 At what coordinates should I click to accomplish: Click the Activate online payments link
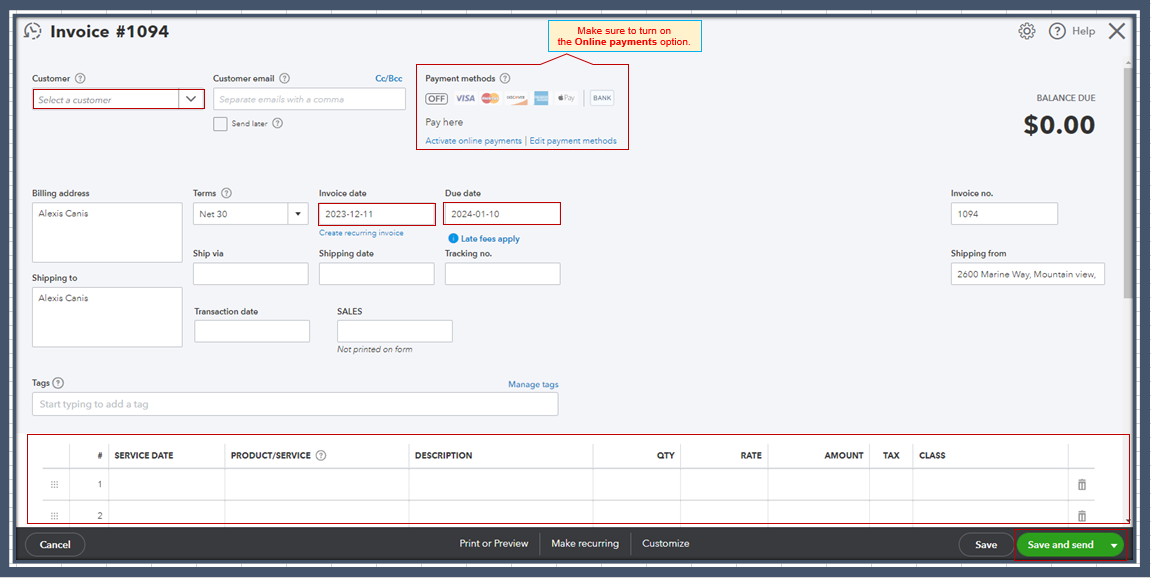[x=471, y=140]
